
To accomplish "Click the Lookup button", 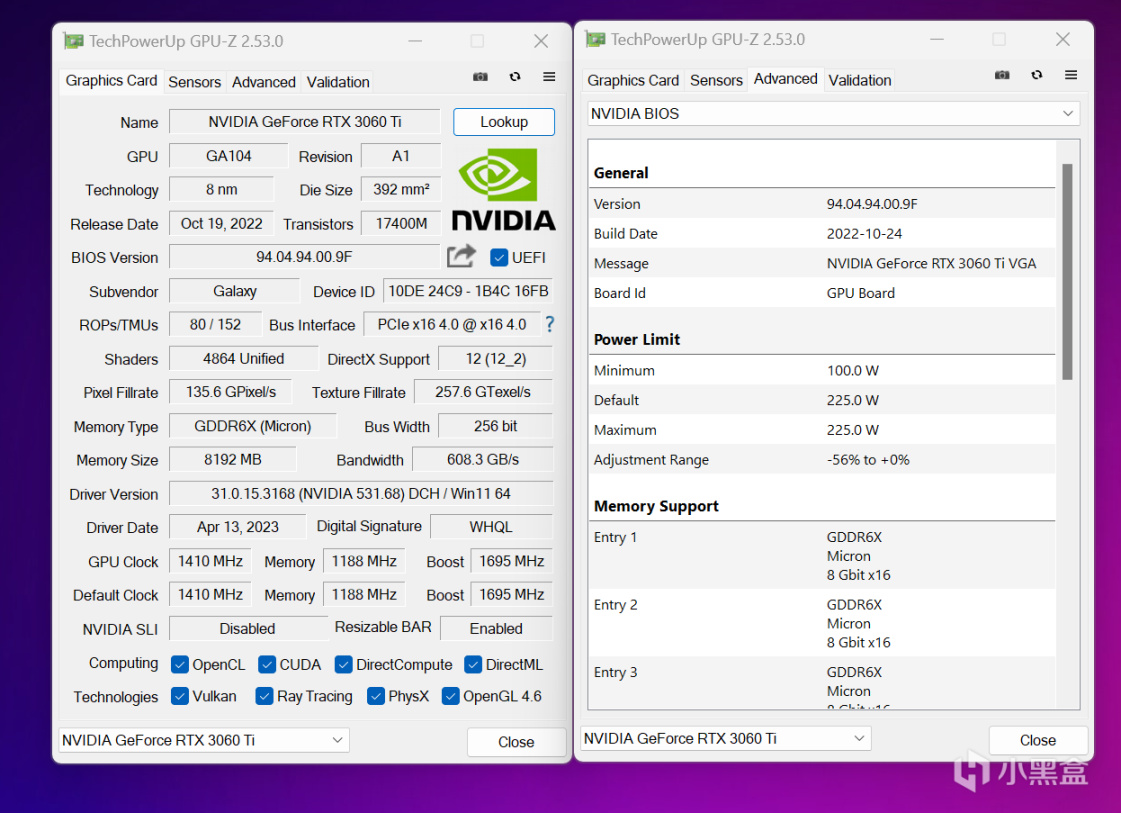I will 504,122.
